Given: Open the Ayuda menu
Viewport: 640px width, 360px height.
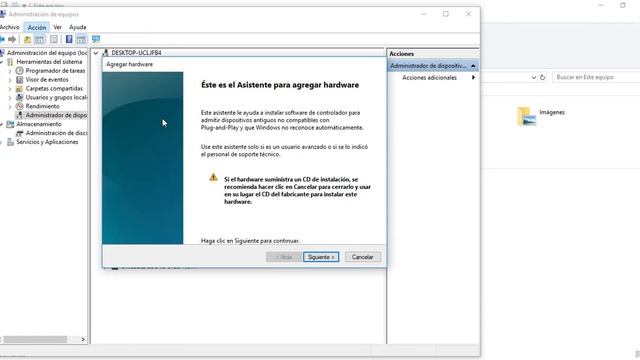Looking at the screenshot, I should [78, 27].
